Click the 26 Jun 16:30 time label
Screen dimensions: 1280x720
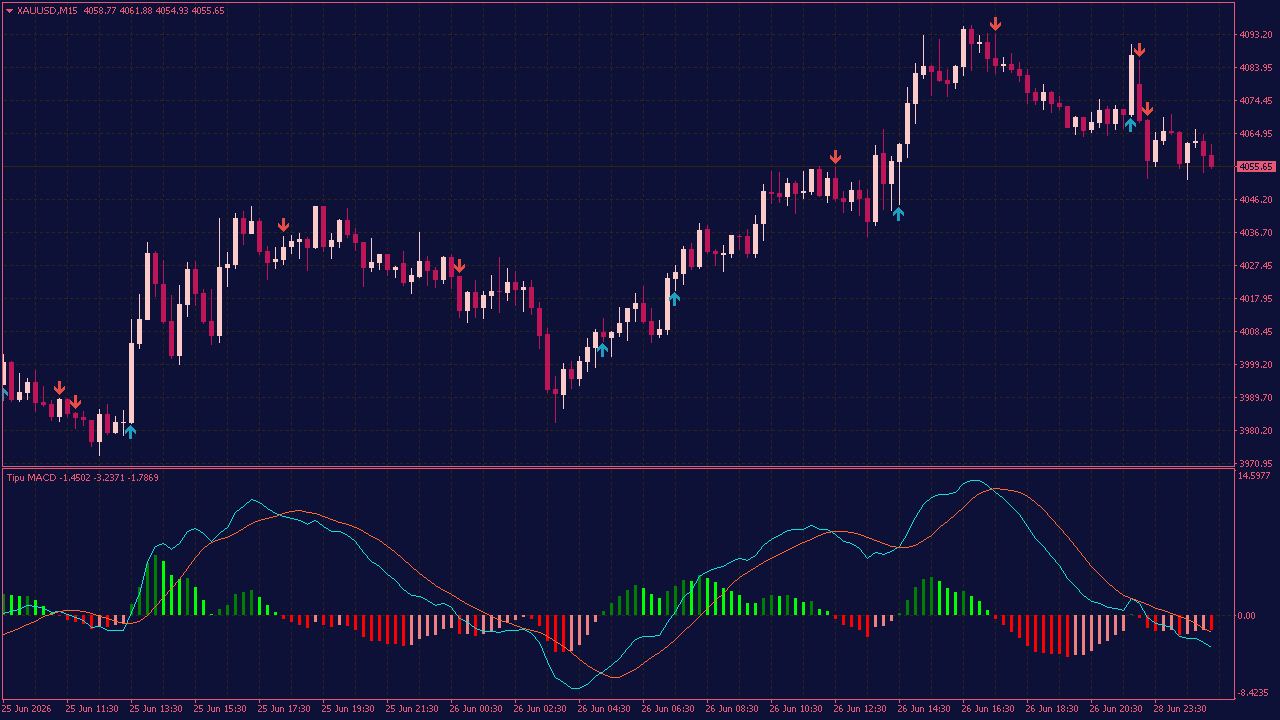(988, 709)
